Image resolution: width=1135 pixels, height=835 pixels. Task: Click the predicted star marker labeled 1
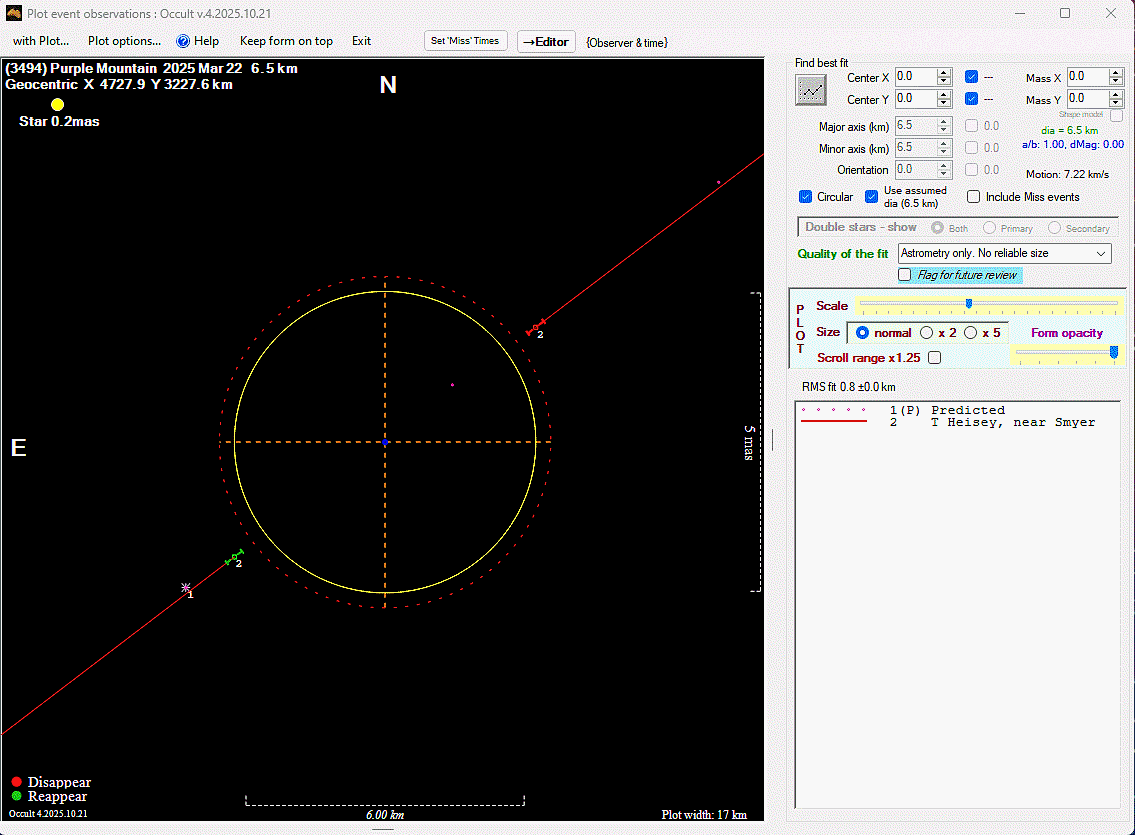(186, 588)
